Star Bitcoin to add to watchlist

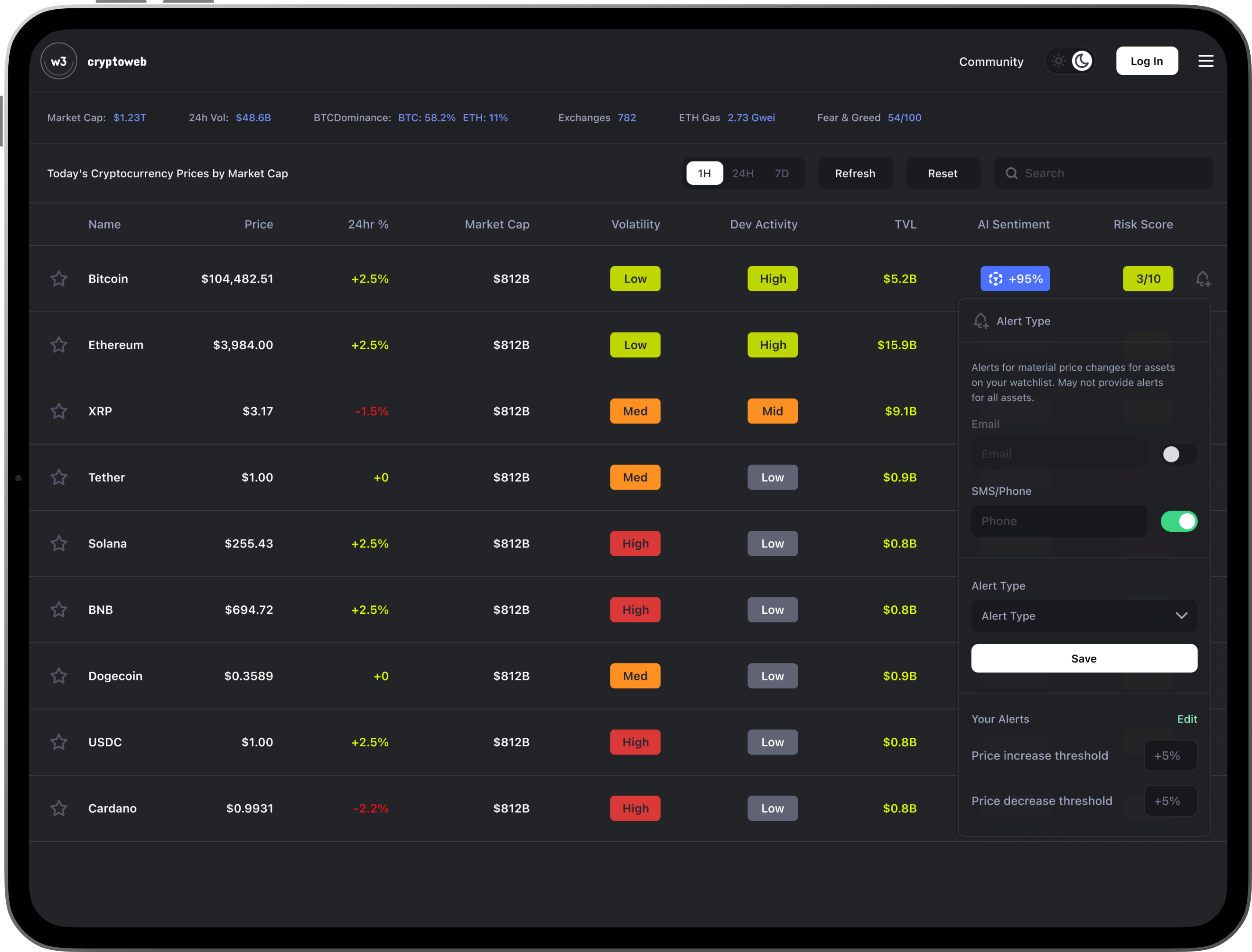tap(59, 279)
